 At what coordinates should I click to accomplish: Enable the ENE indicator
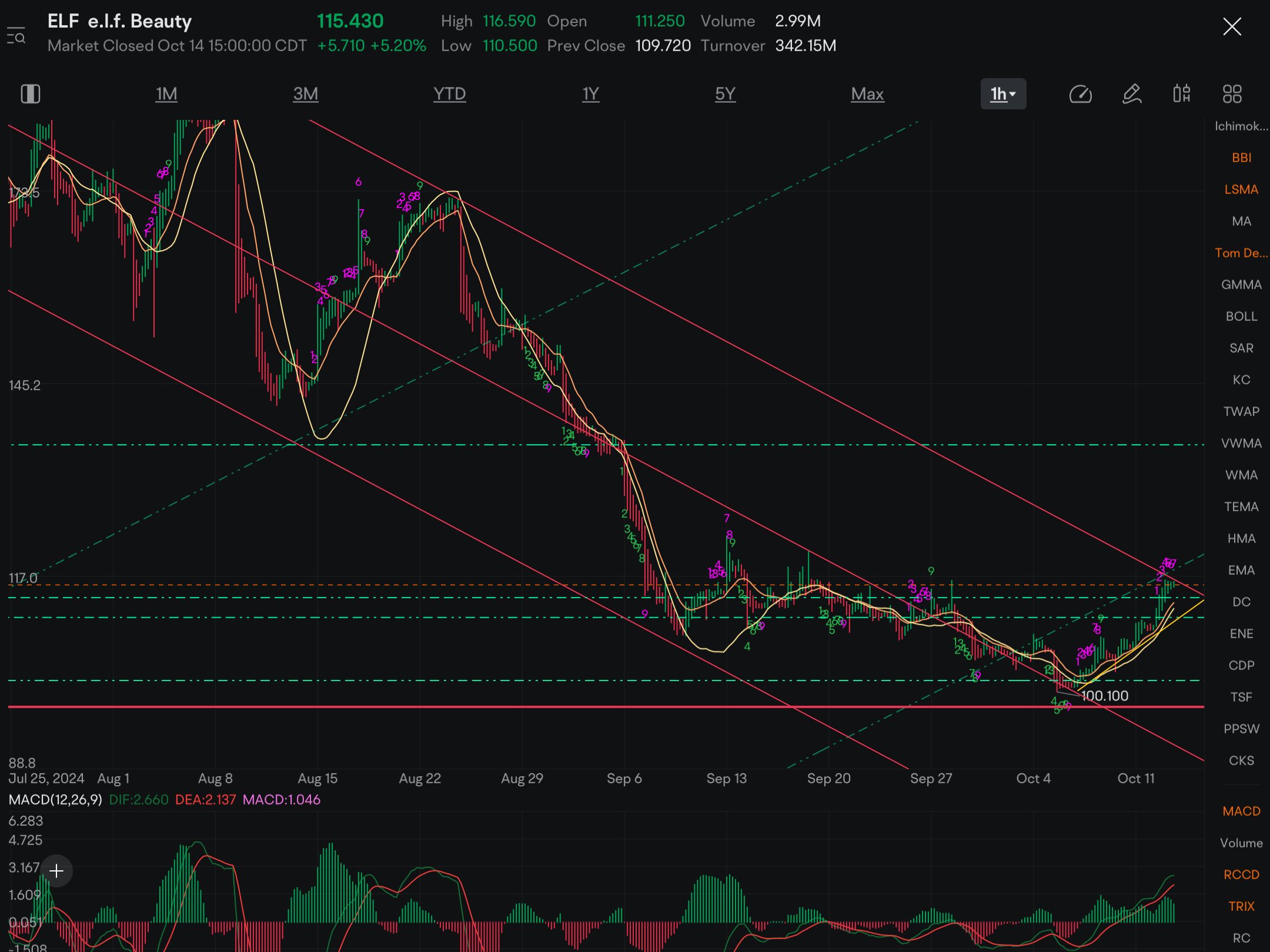tap(1241, 634)
